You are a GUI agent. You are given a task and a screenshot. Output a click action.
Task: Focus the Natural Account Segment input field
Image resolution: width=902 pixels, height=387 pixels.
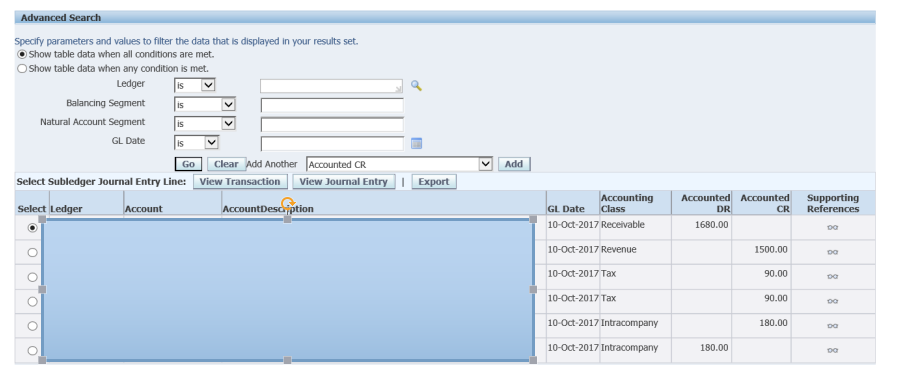(x=332, y=124)
